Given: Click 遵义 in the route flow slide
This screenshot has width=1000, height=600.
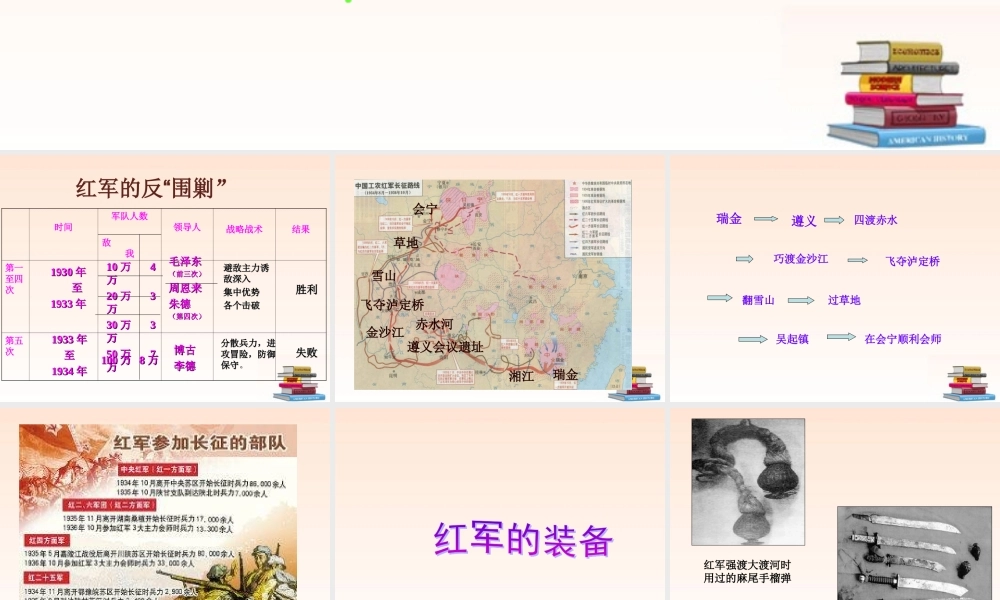Looking at the screenshot, I should click(x=804, y=221).
